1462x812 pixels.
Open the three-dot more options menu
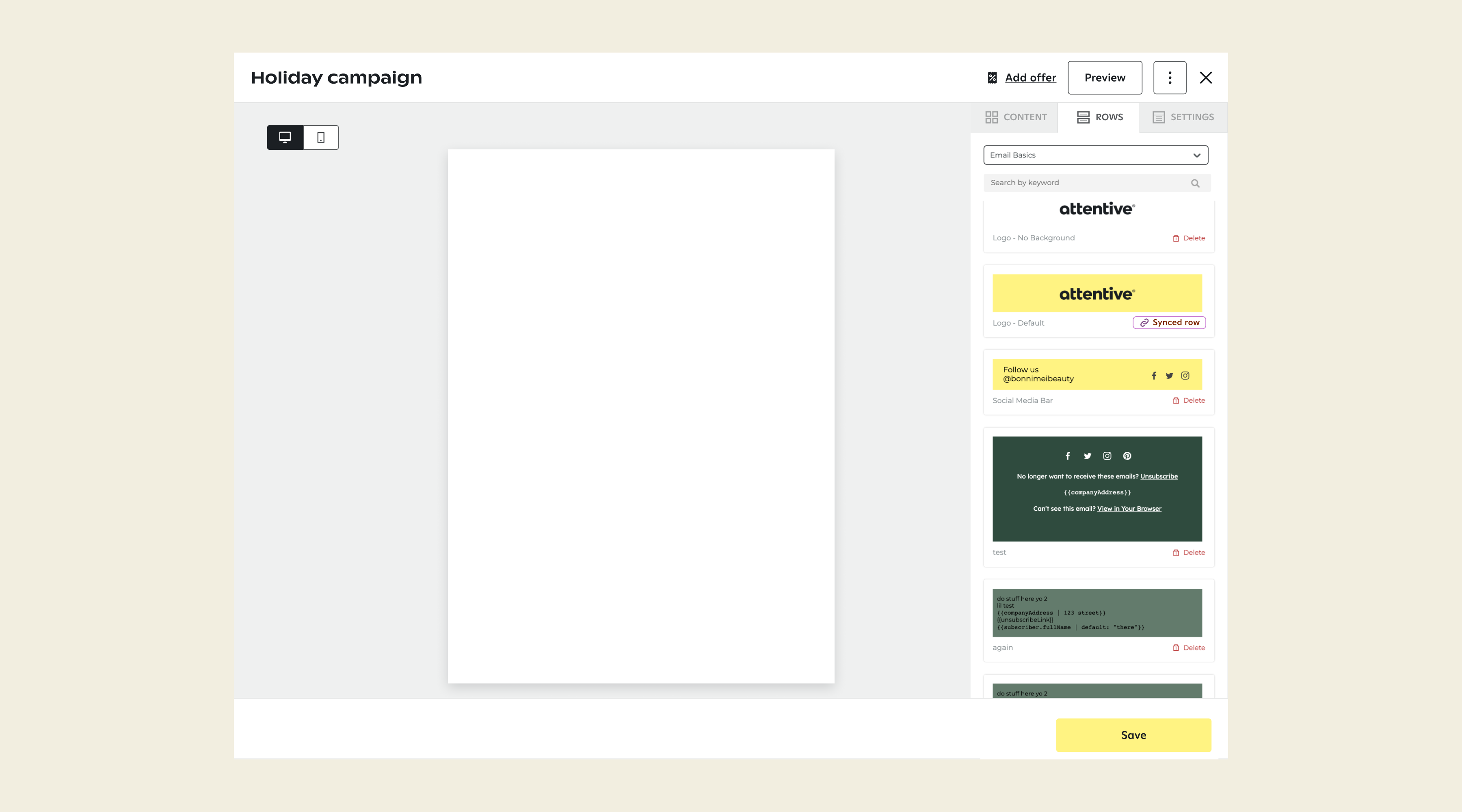pos(1169,78)
